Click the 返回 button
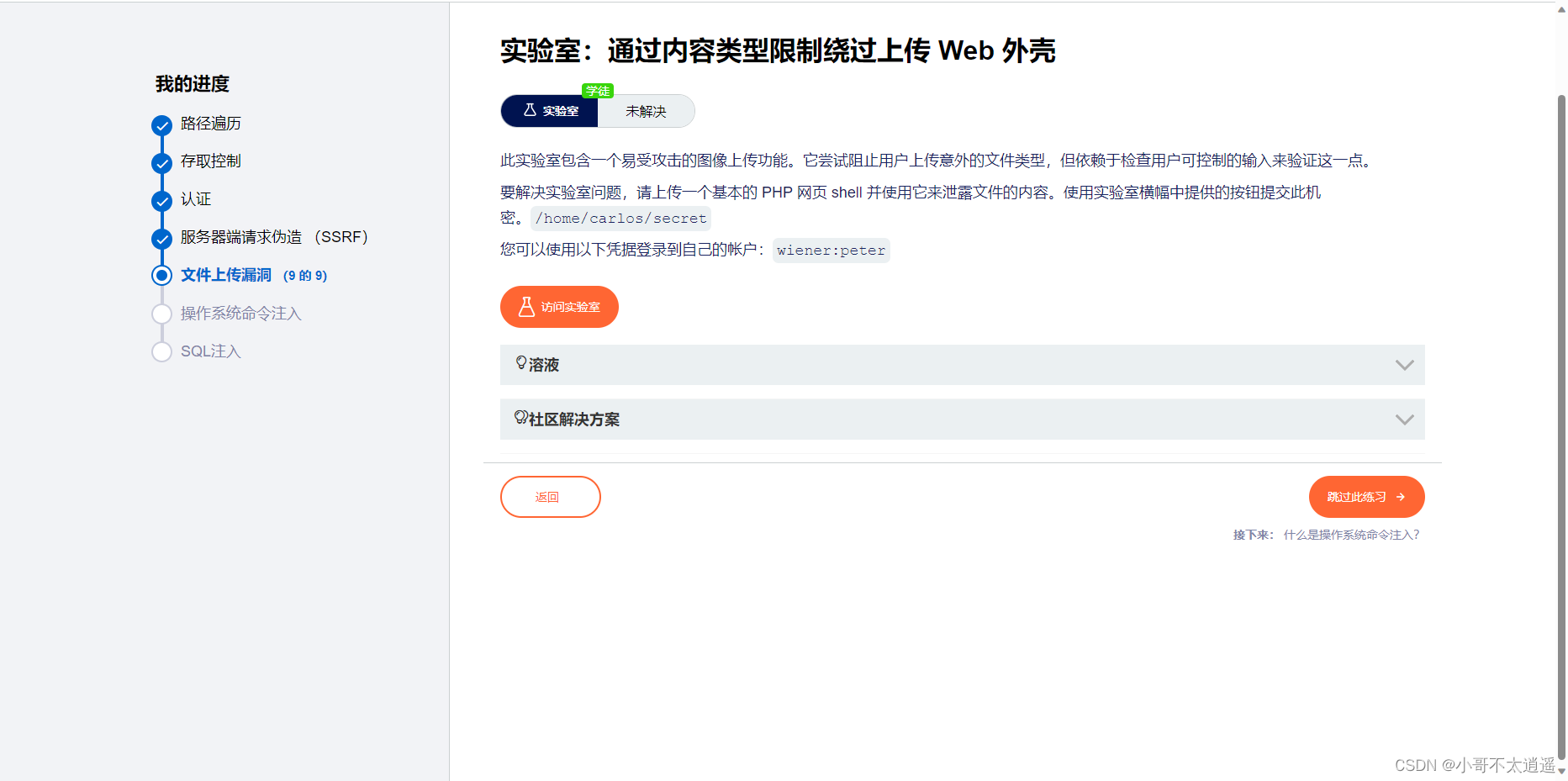This screenshot has height=781, width=1568. pyautogui.click(x=550, y=497)
